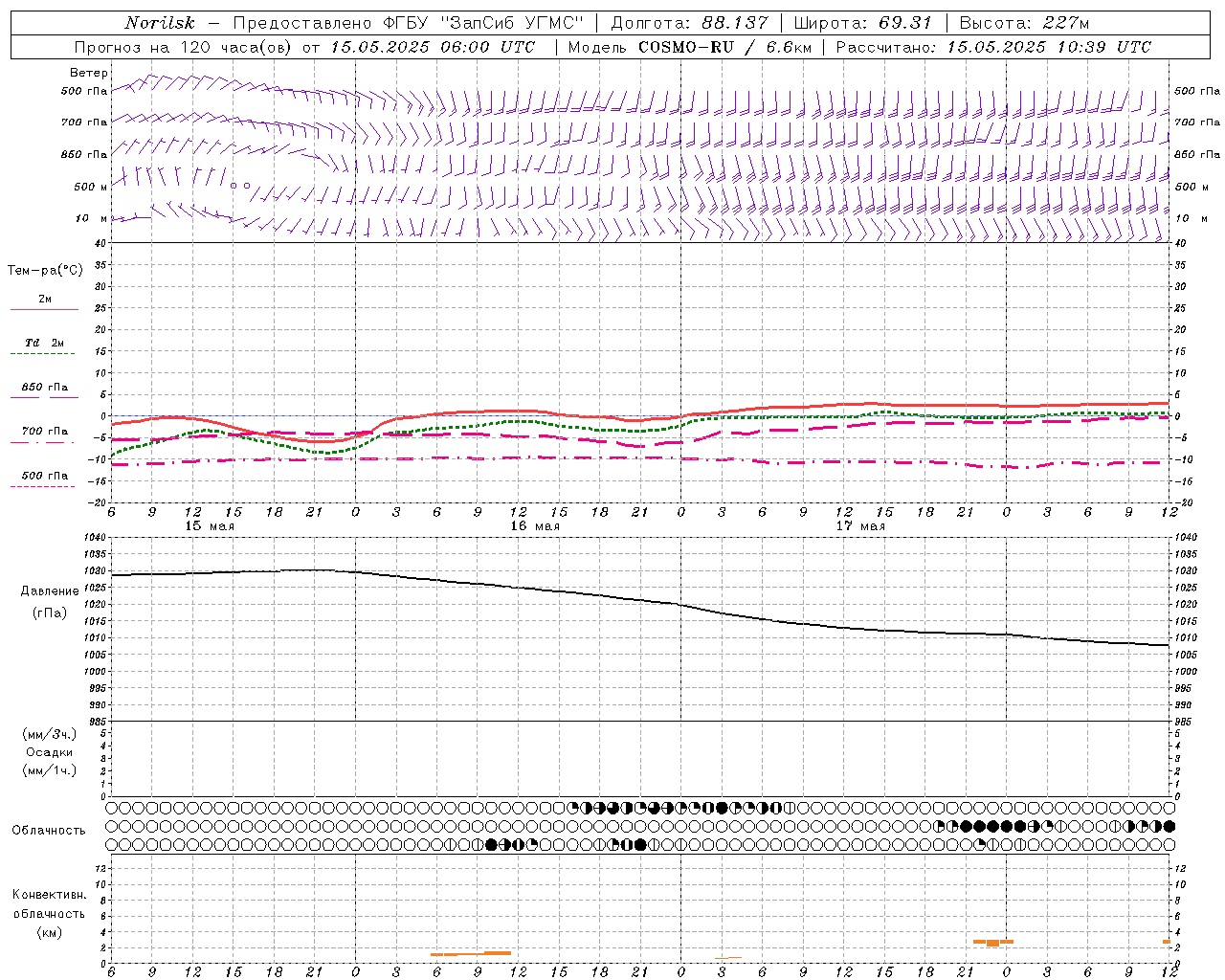This screenshot has height=980, width=1225.
Task: Click the 'Td 2м' dew point legend entry
Action: click(x=45, y=343)
